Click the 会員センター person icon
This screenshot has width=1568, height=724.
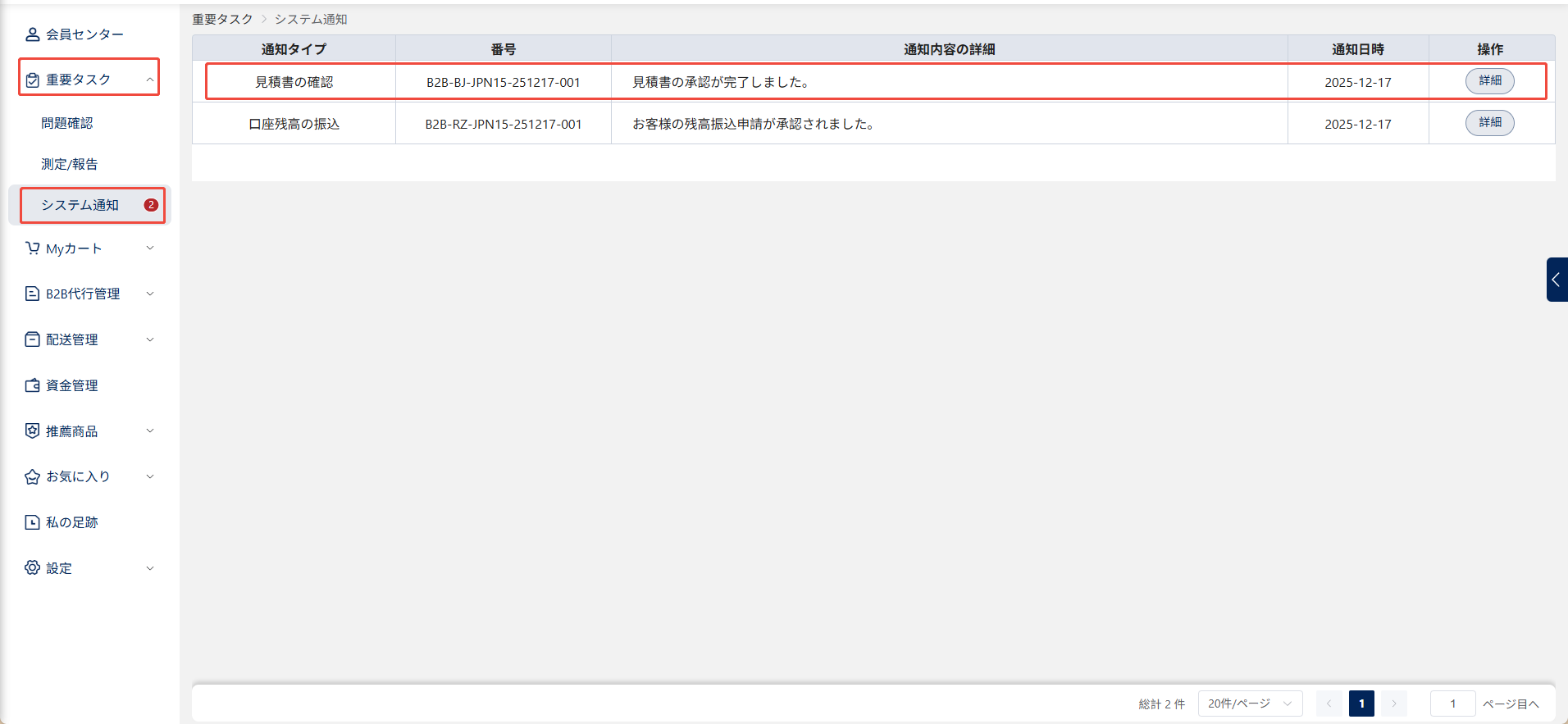coord(32,34)
